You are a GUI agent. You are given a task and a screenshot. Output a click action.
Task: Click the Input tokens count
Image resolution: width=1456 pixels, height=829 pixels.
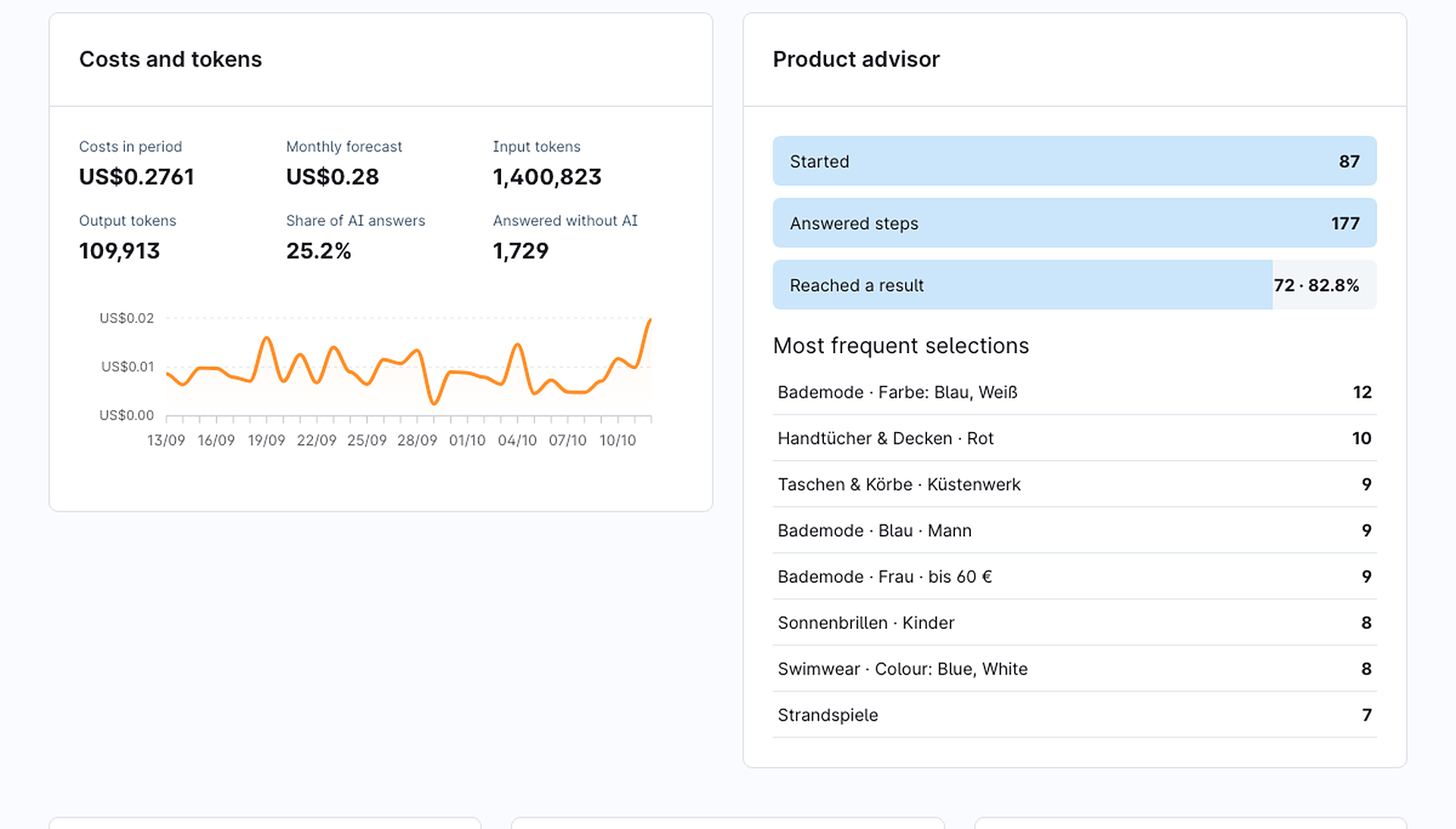(x=546, y=177)
